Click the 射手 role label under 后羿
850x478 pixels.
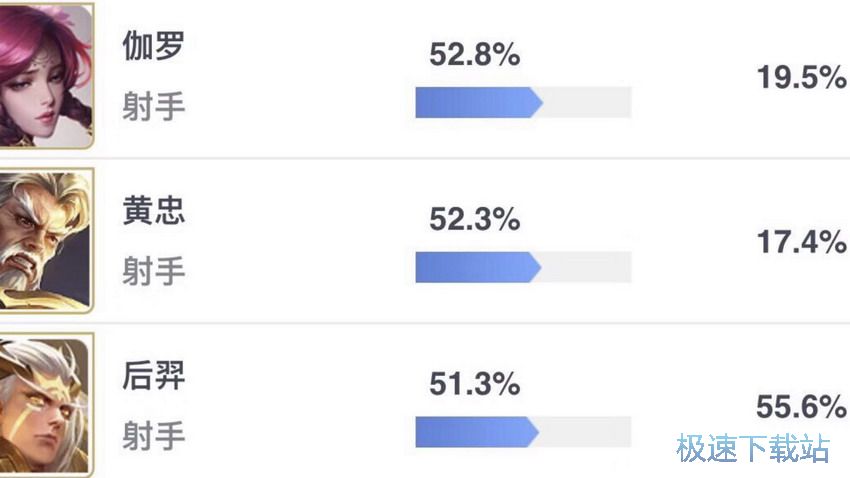pos(154,436)
